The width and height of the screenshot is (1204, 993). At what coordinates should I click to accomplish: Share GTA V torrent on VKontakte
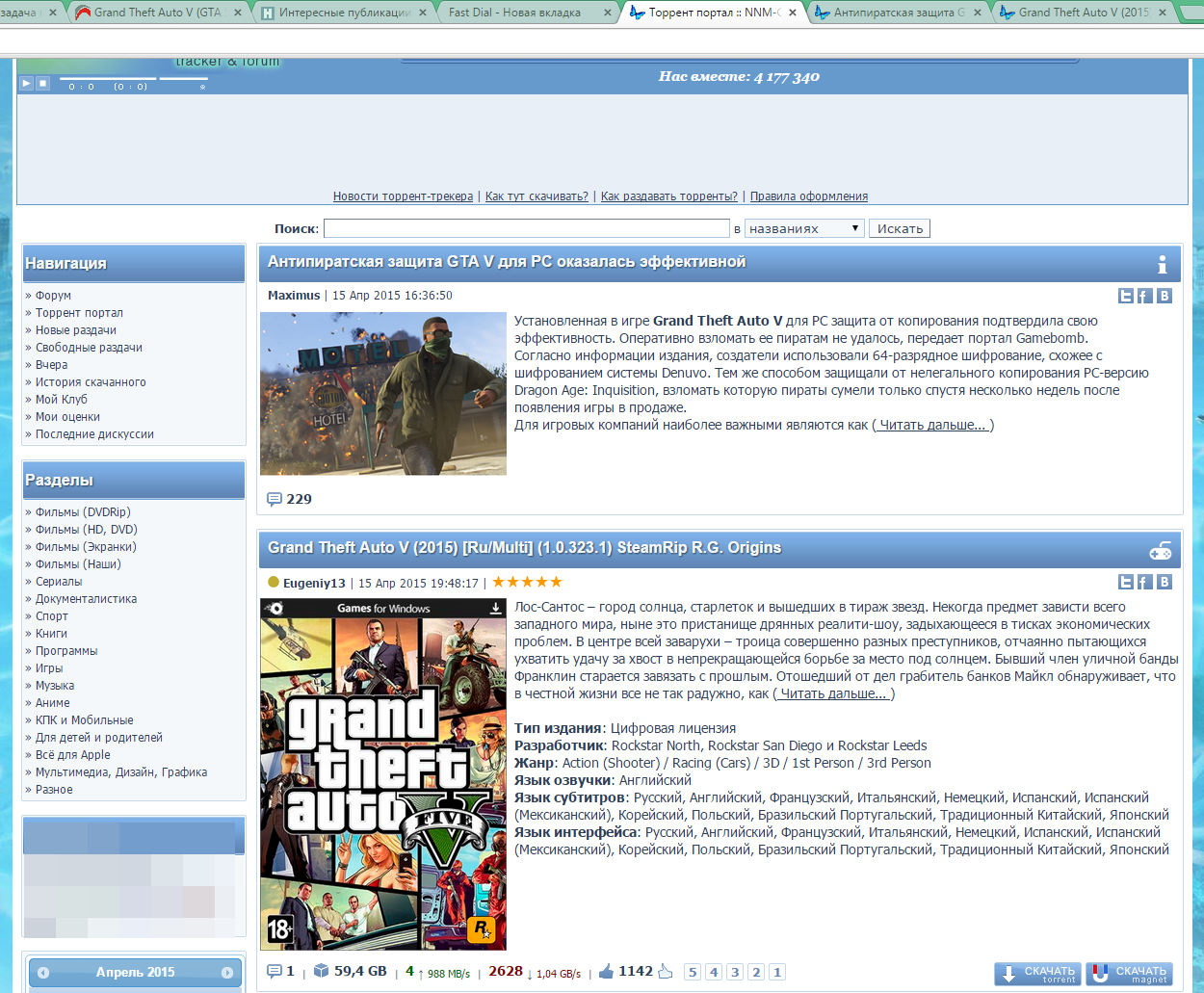(1164, 582)
